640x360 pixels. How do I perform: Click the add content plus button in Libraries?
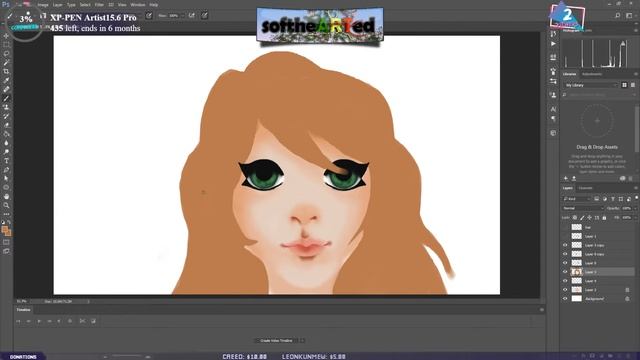[566, 178]
